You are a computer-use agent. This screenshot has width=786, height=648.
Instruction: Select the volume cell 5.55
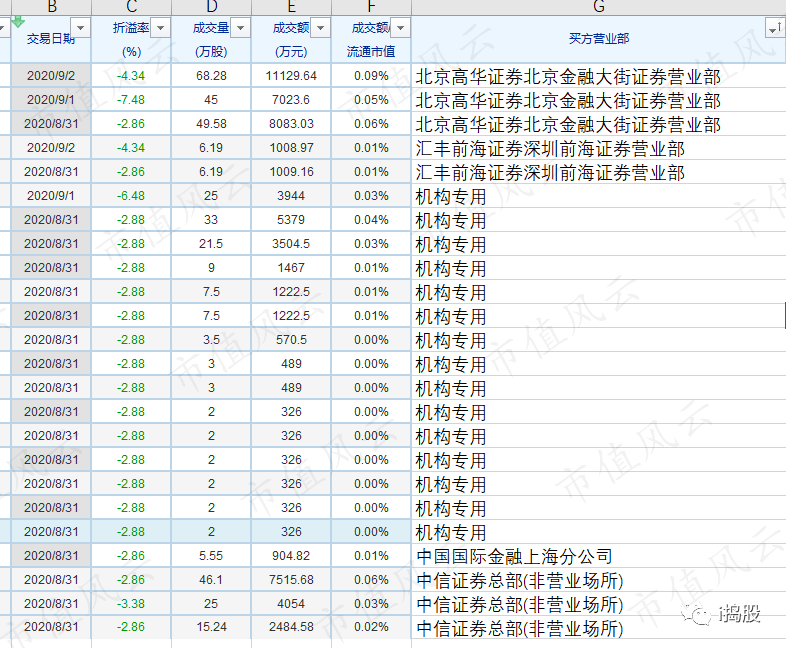pyautogui.click(x=212, y=556)
